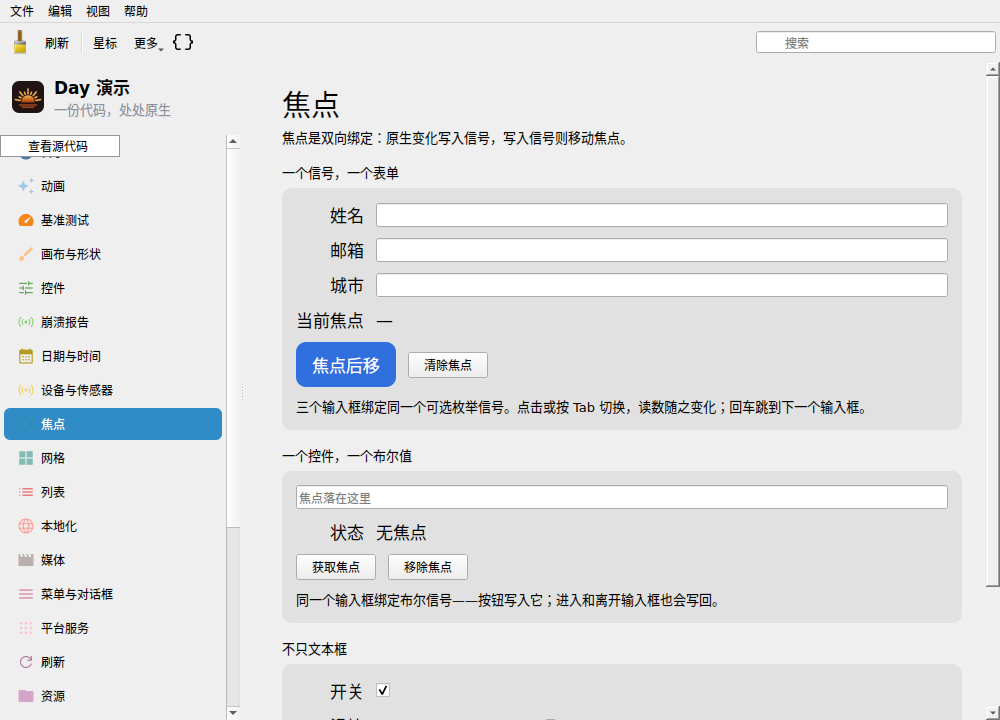Click the 获取焦点 button
The width and height of the screenshot is (1000, 720).
point(335,567)
